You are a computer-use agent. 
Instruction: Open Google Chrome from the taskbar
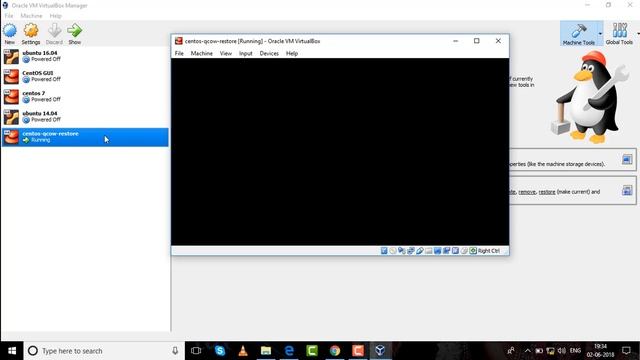(335, 351)
